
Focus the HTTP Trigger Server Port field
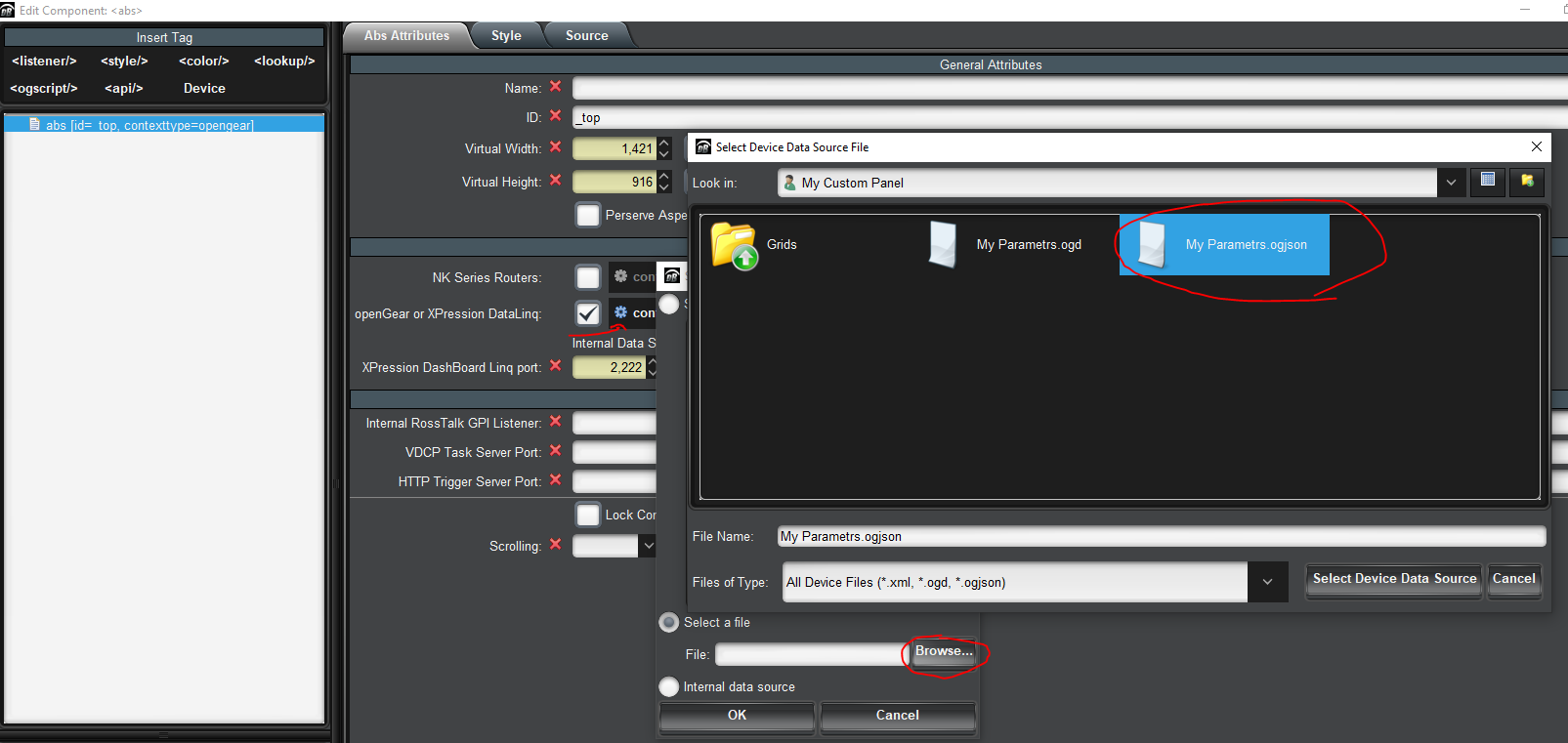click(x=614, y=481)
